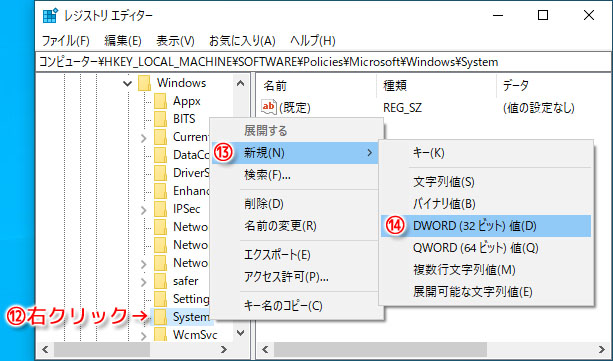
Task: Select the System tree item label
Action: (x=191, y=317)
